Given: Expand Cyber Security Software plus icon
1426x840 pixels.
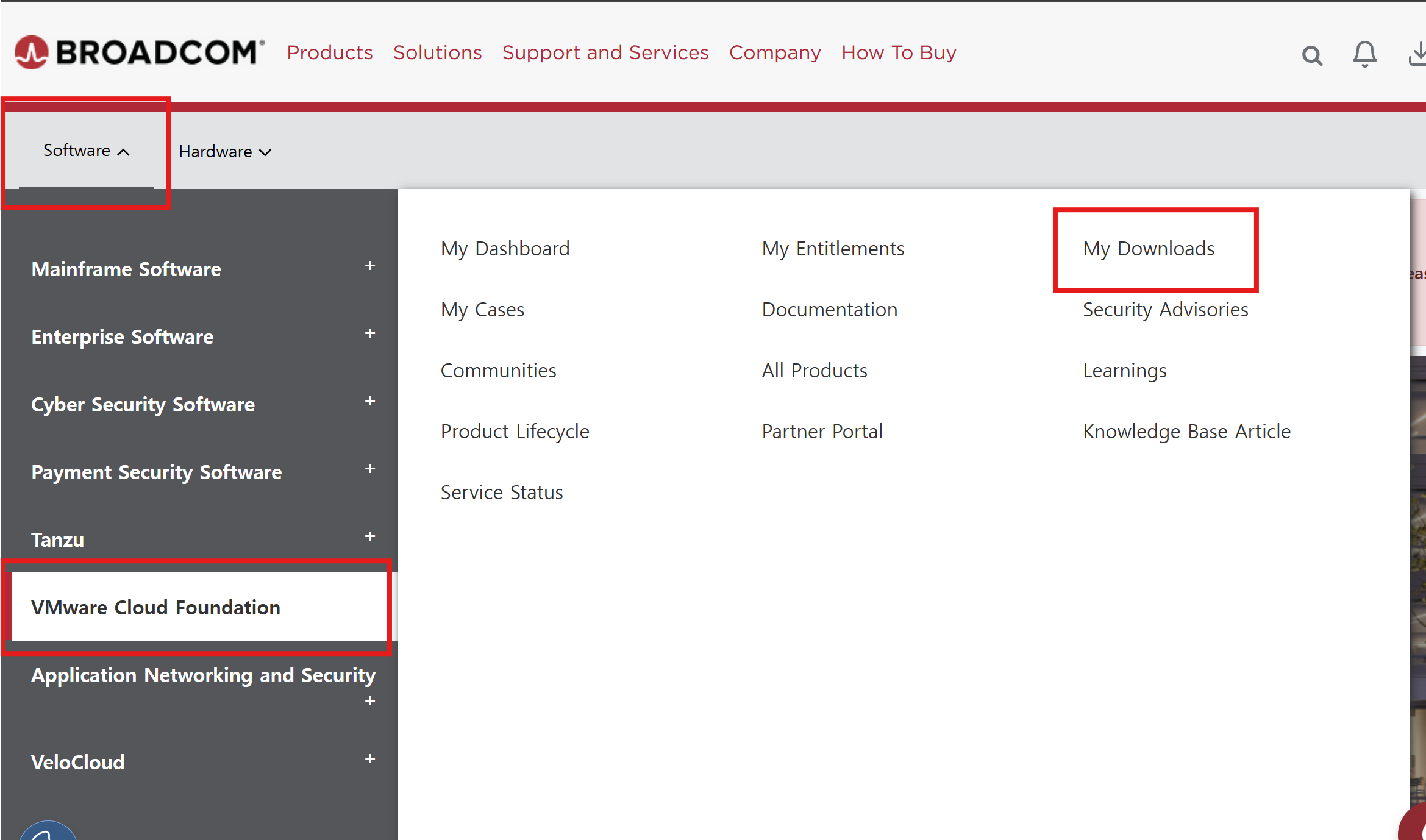Looking at the screenshot, I should 369,401.
